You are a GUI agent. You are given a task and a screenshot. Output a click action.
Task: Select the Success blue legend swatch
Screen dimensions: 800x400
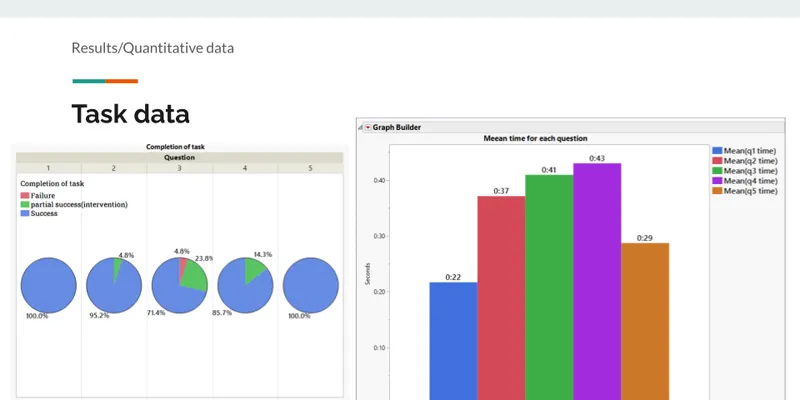point(25,214)
